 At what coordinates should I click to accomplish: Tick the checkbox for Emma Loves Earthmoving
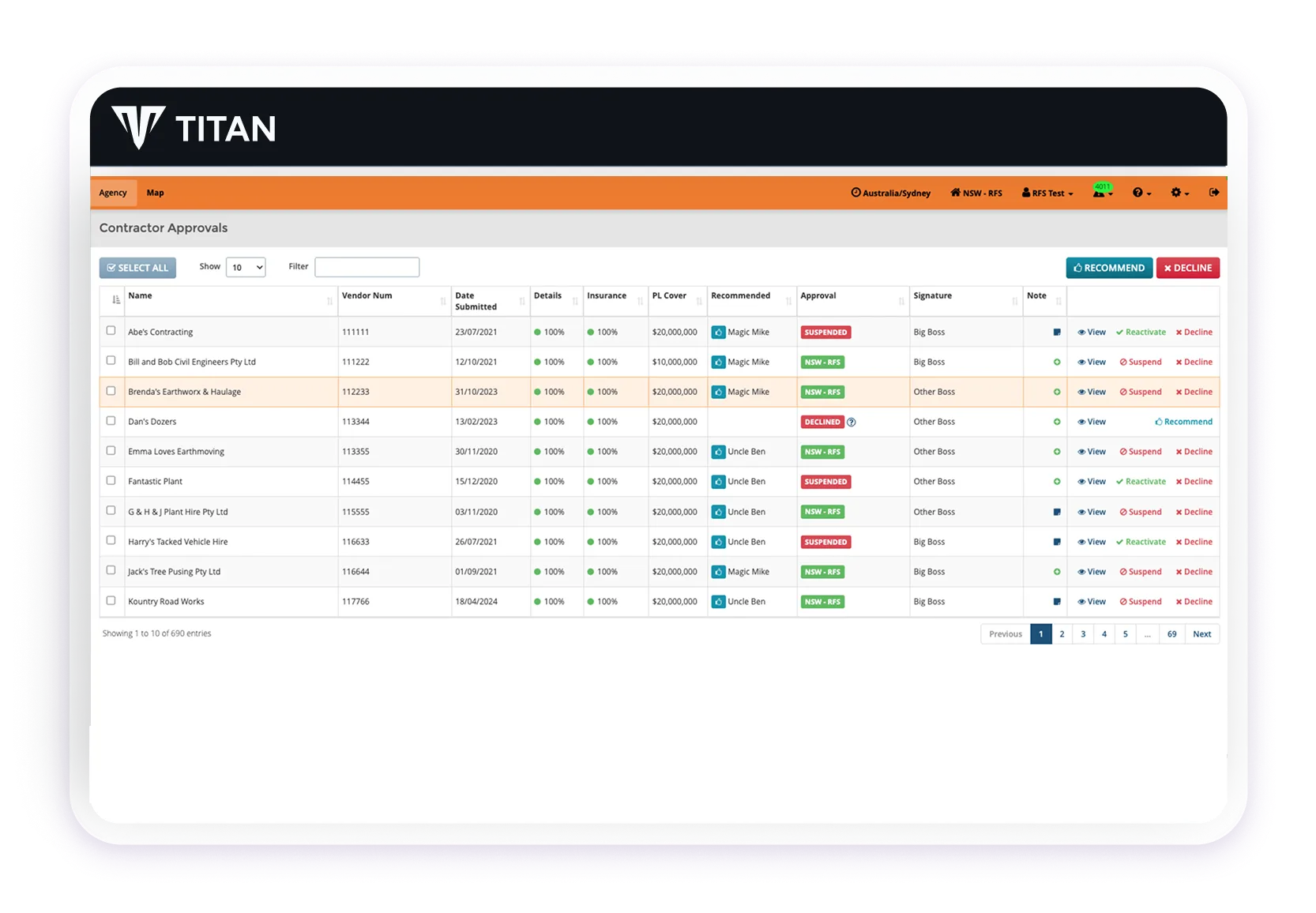[x=111, y=451]
